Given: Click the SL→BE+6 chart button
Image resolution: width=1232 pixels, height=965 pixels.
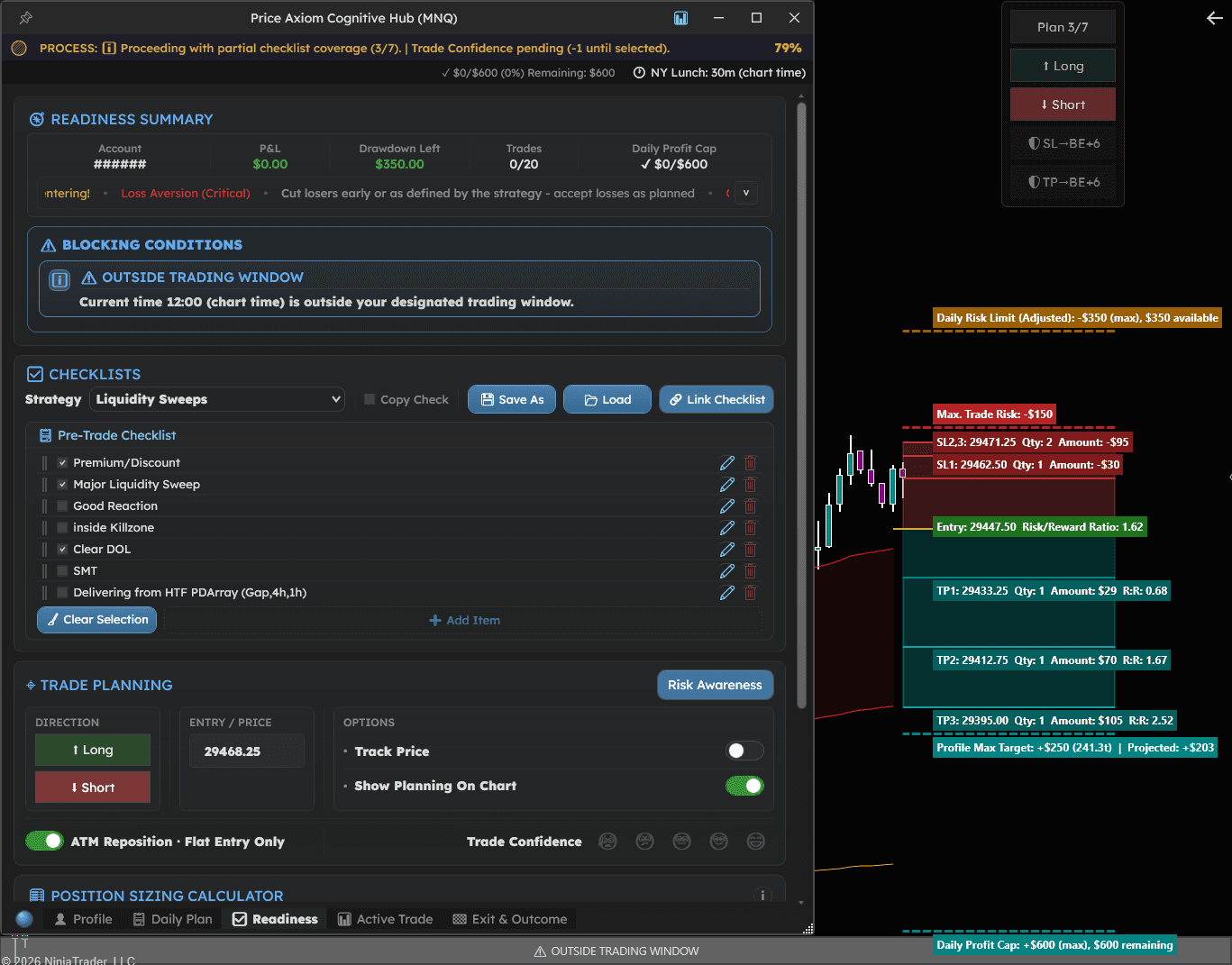Looking at the screenshot, I should (x=1063, y=143).
